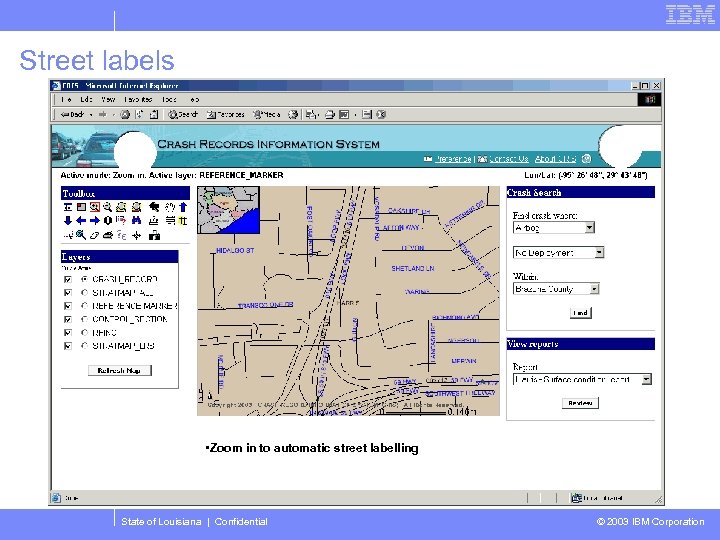The image size is (720, 540).
Task: Open the browser Favorites toolbar button
Action: [225, 114]
